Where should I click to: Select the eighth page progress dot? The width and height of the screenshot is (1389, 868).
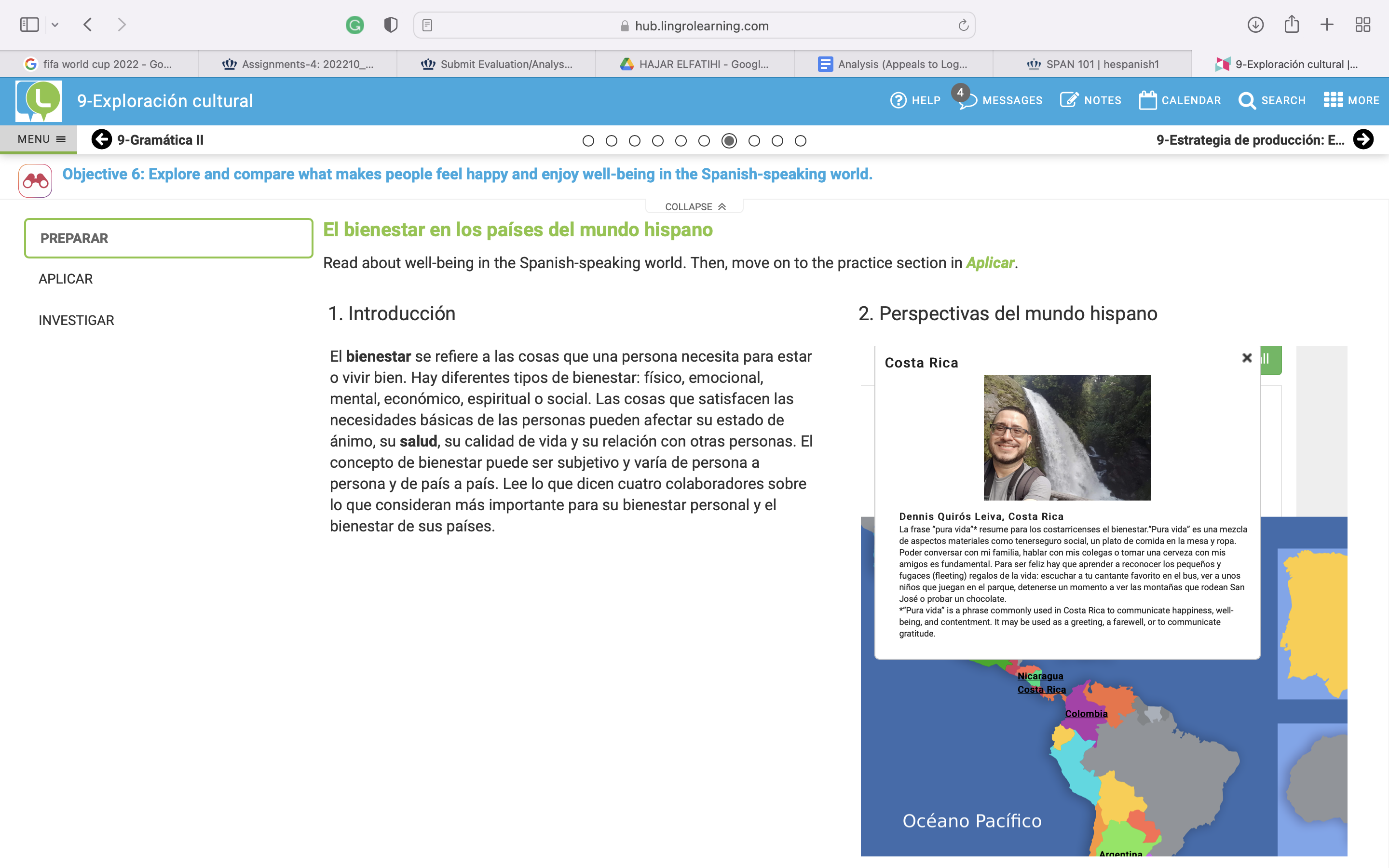click(x=754, y=141)
